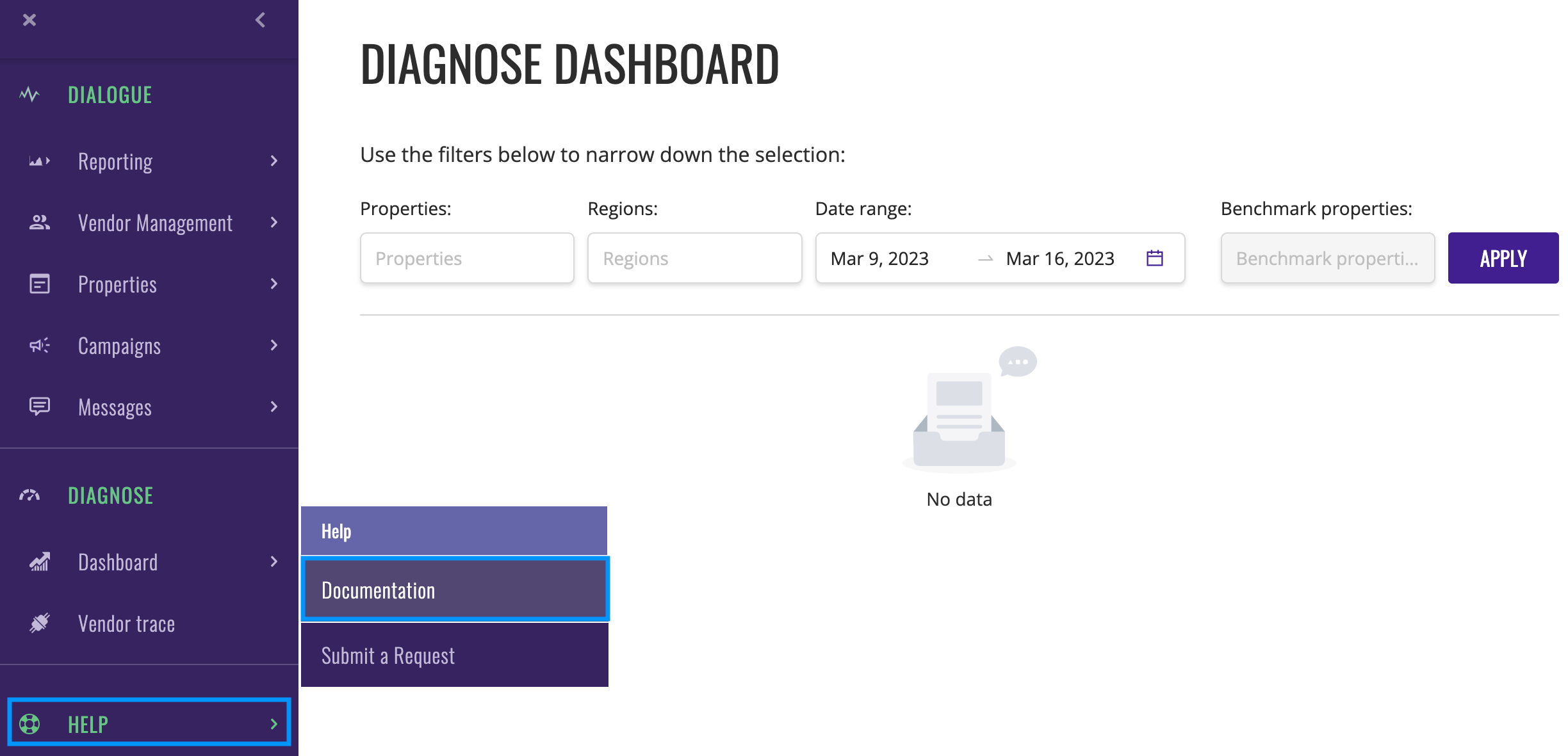The image size is (1568, 756).
Task: Expand the Dashboard submenu chevron
Action: coord(274,561)
